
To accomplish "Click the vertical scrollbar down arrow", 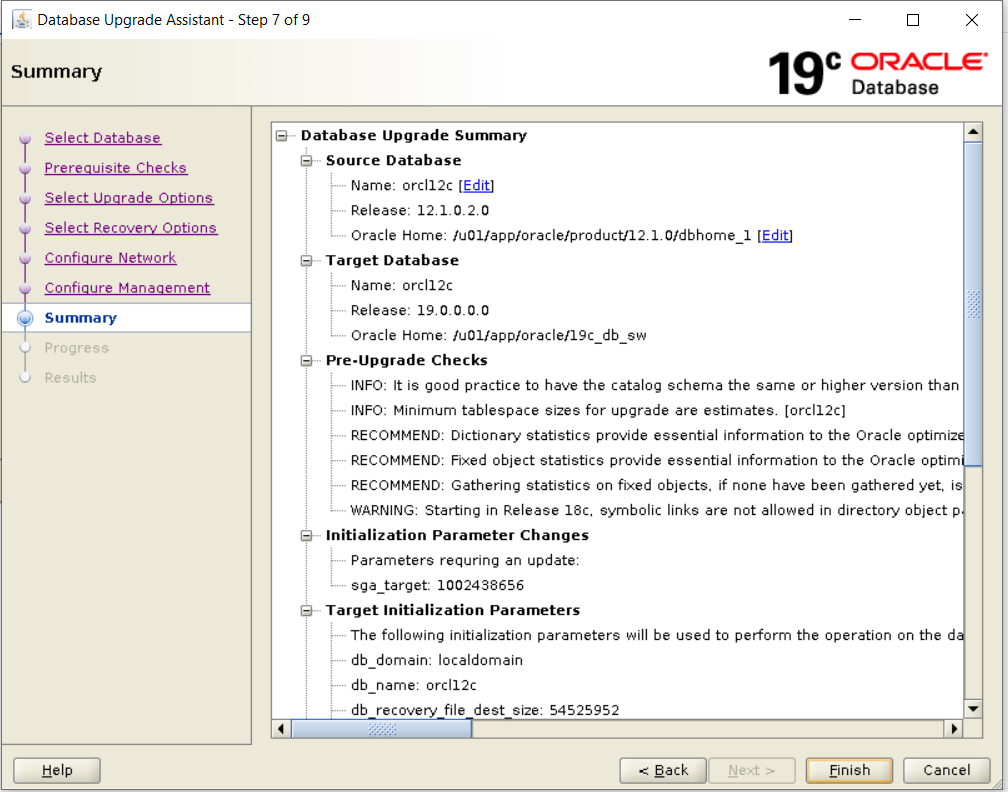I will (x=973, y=709).
